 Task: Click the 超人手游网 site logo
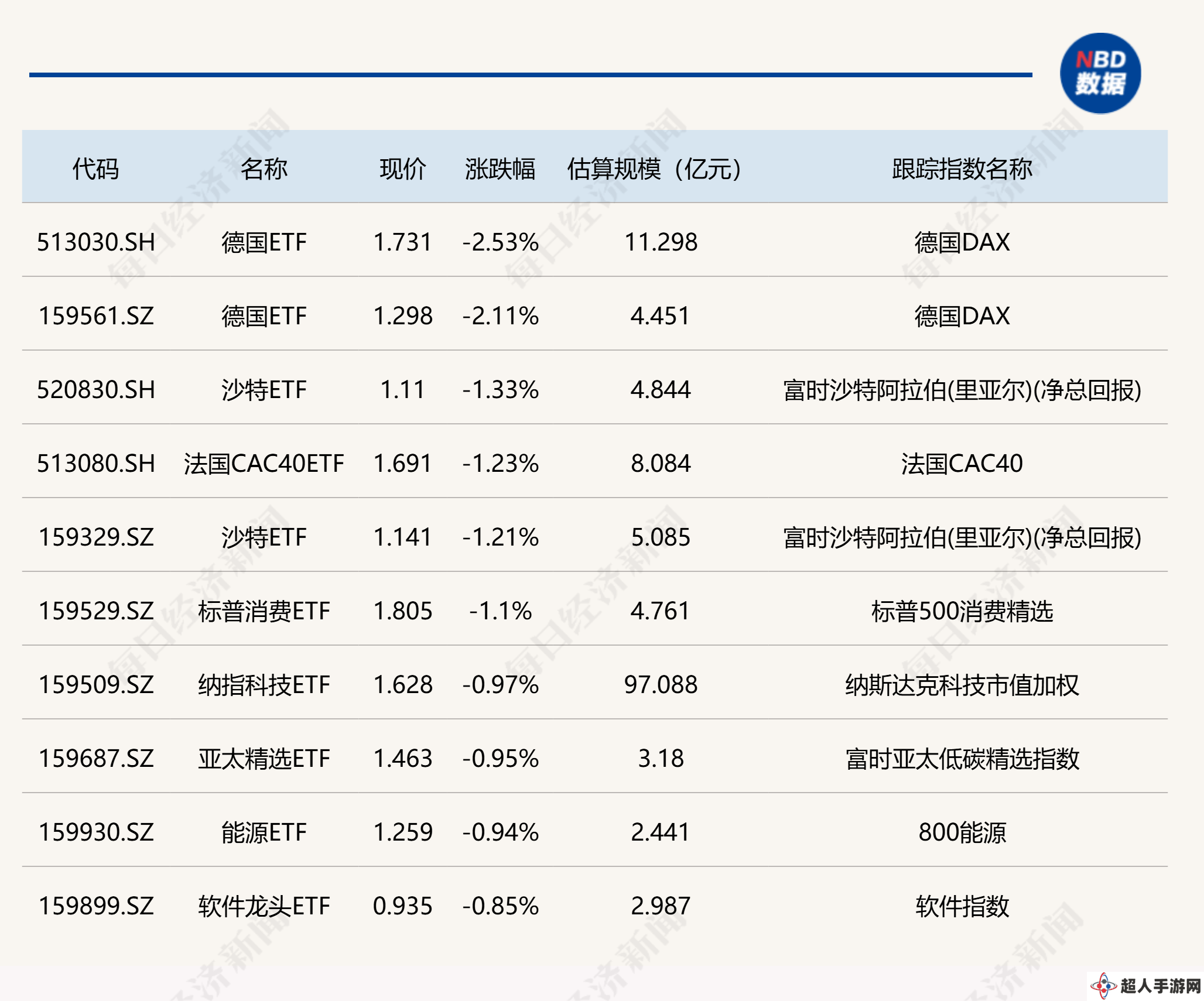(x=1146, y=986)
